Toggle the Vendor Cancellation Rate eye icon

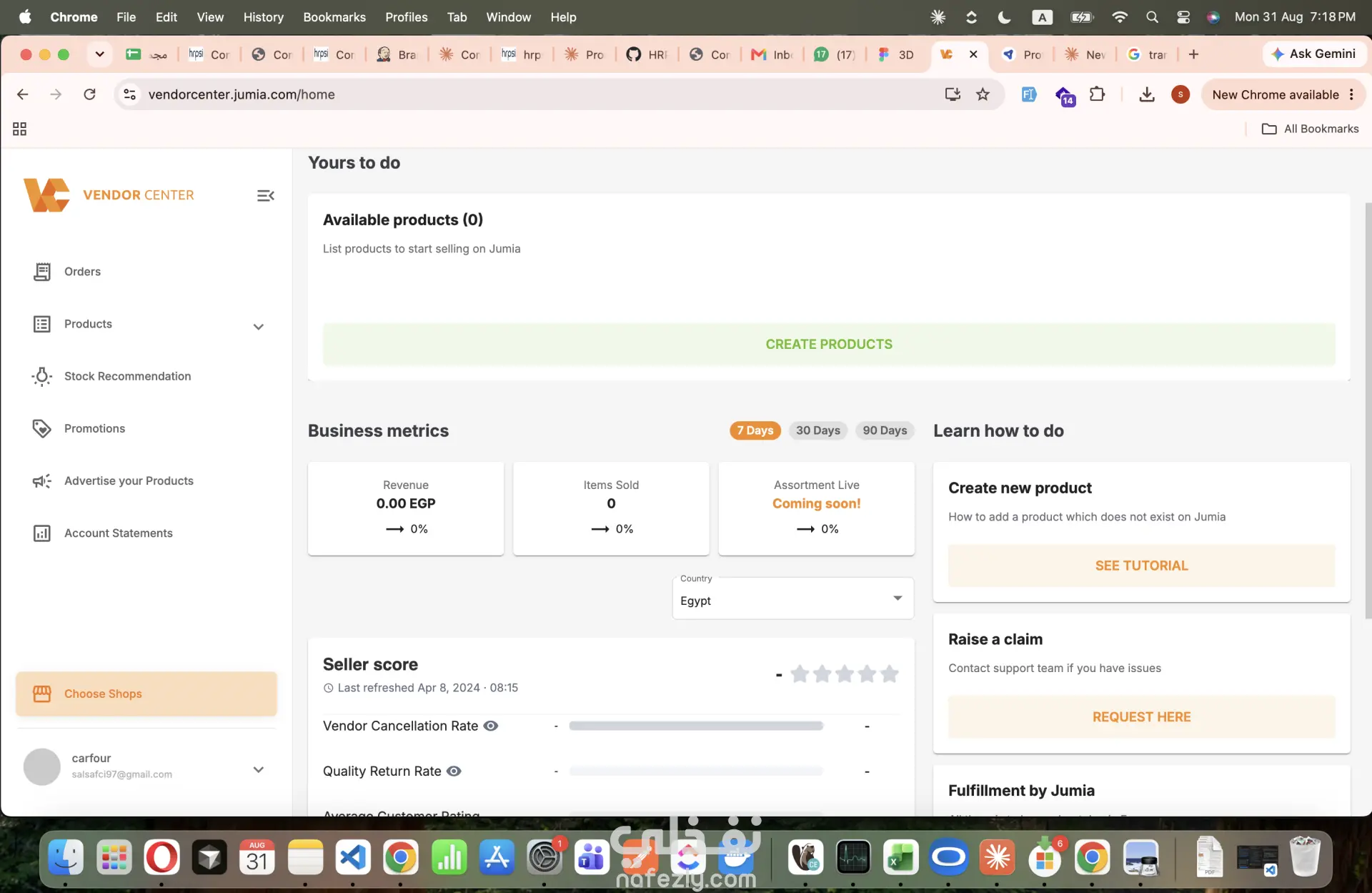point(491,726)
